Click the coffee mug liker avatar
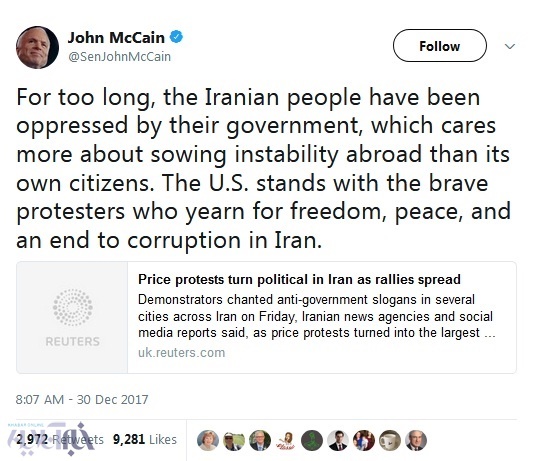This screenshot has width=544, height=461. pos(390,440)
